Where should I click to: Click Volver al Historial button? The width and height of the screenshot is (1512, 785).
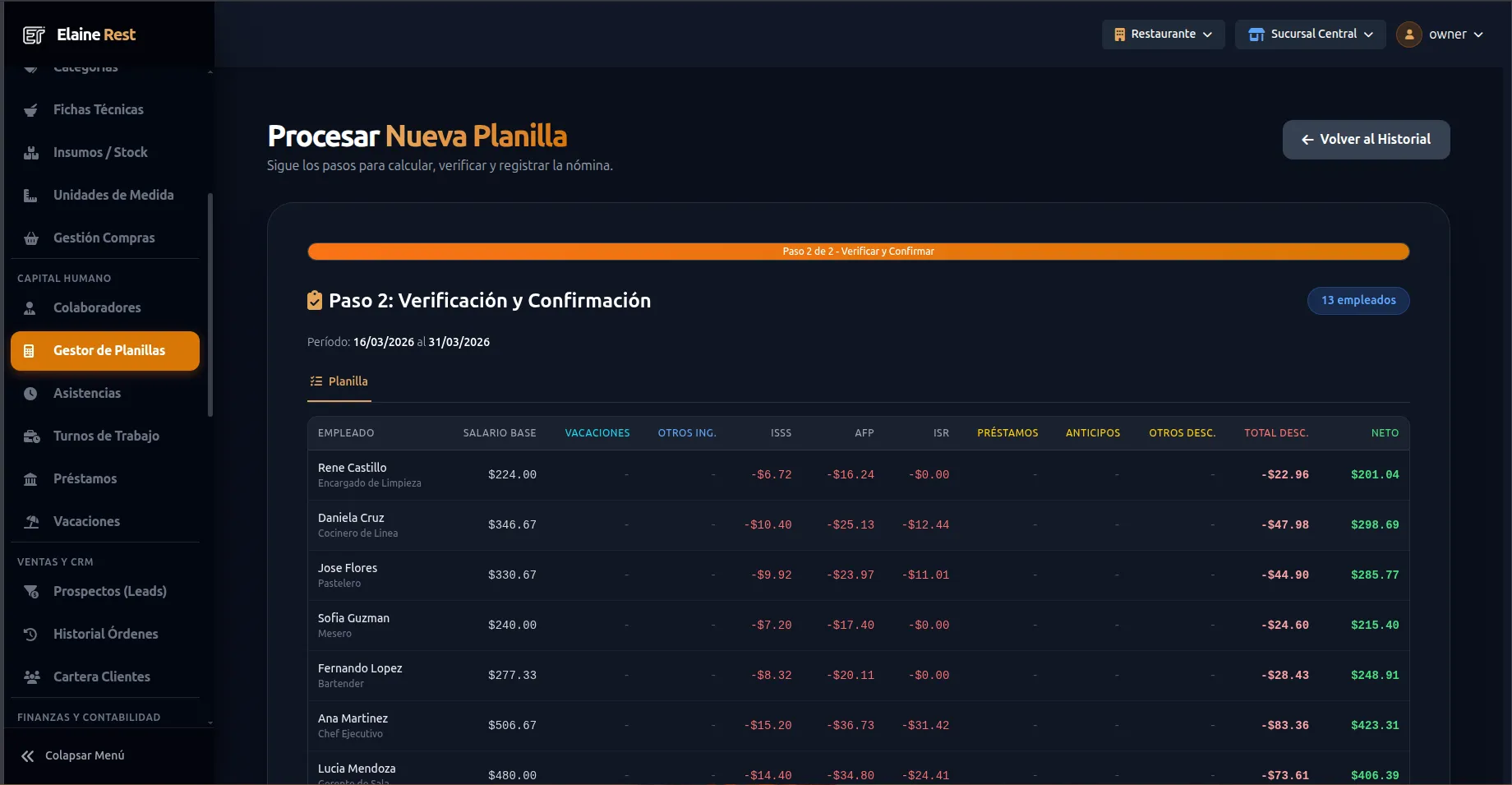pos(1366,140)
